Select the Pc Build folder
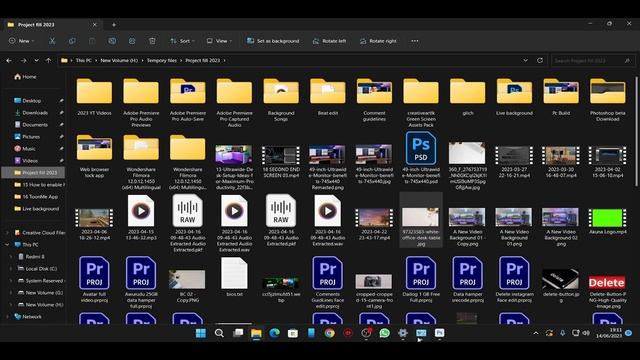This screenshot has width=640, height=360. [x=561, y=97]
